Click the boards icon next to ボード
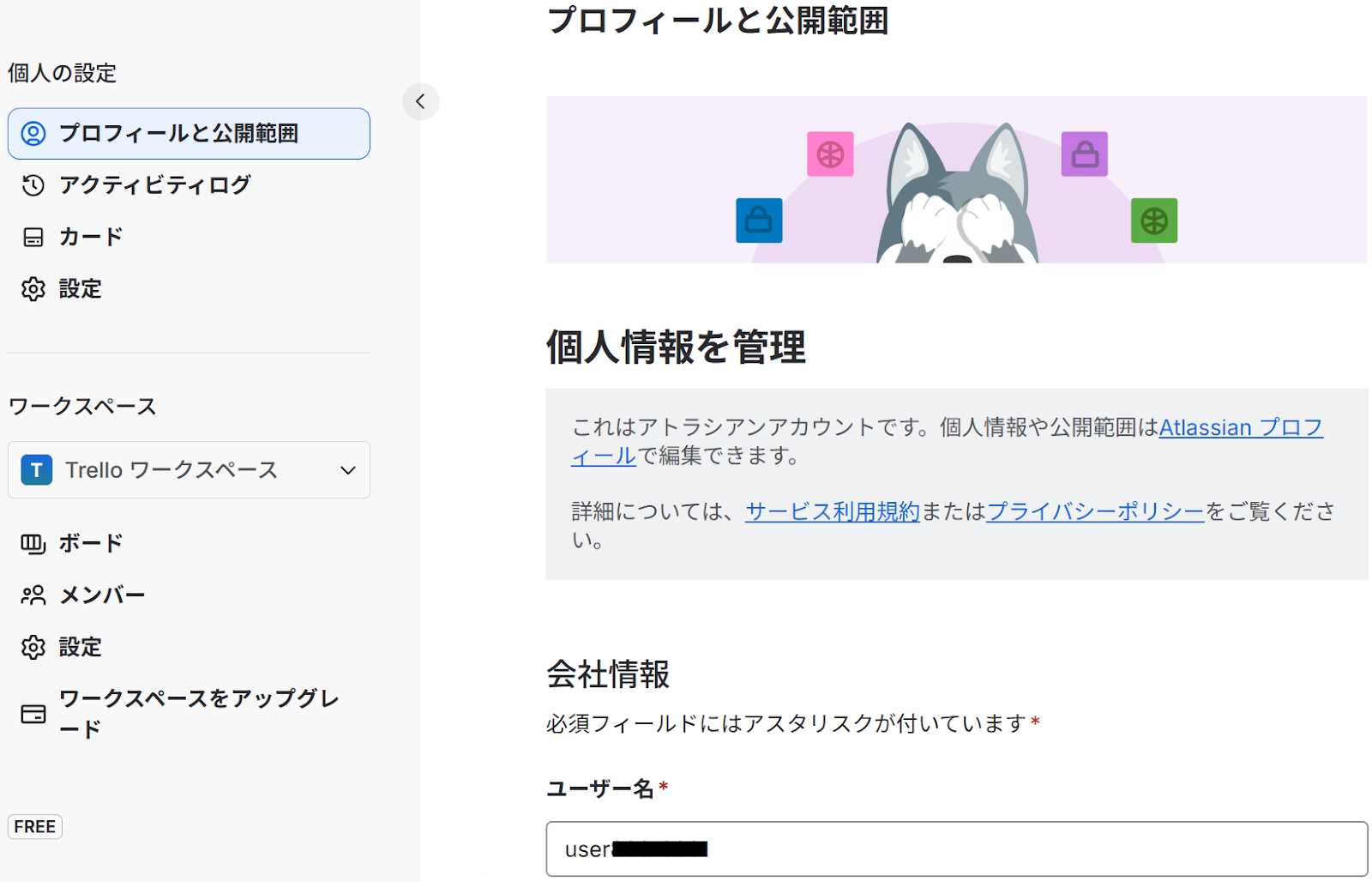Viewport: 1372px width, 882px height. click(33, 544)
